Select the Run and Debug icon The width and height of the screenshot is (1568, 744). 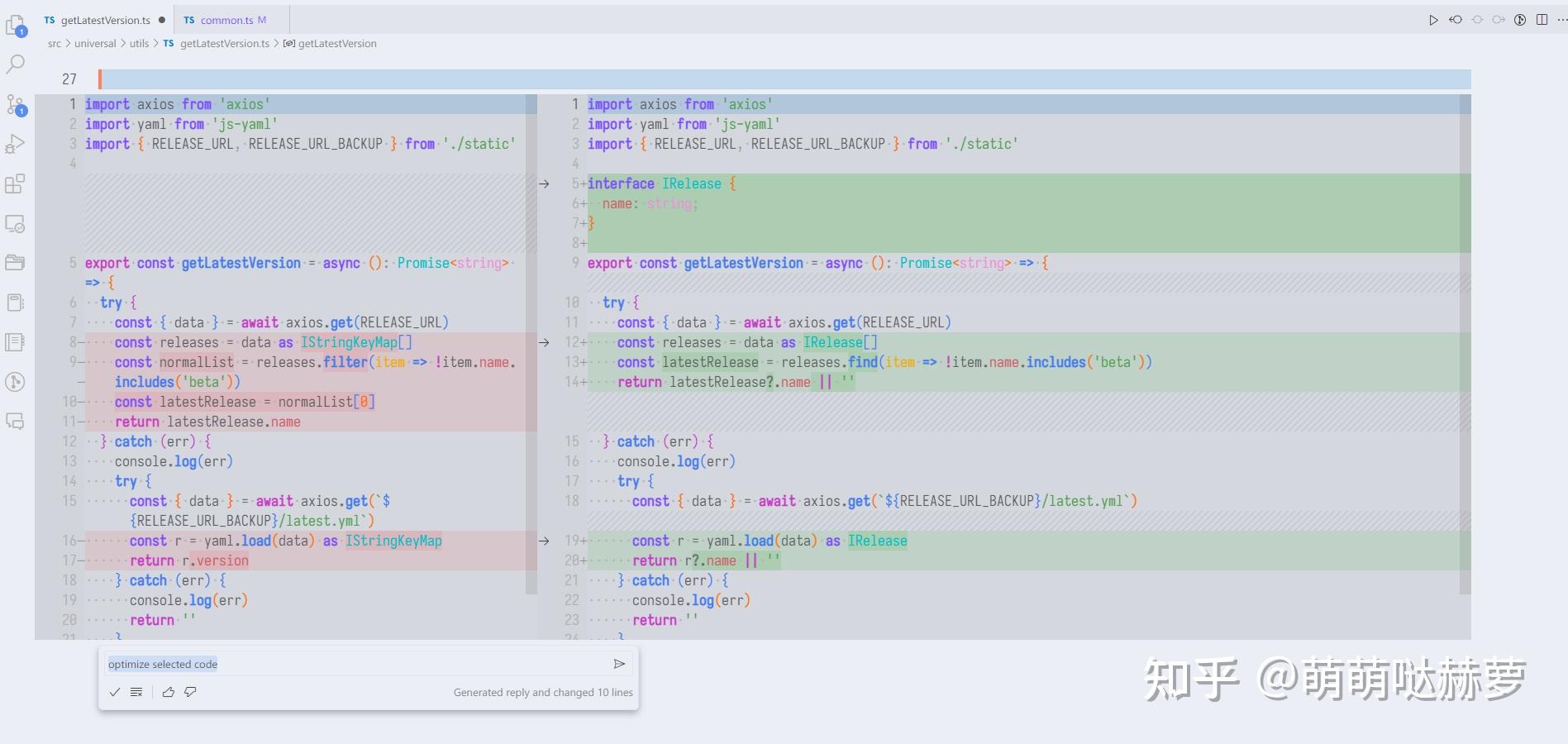coord(15,143)
